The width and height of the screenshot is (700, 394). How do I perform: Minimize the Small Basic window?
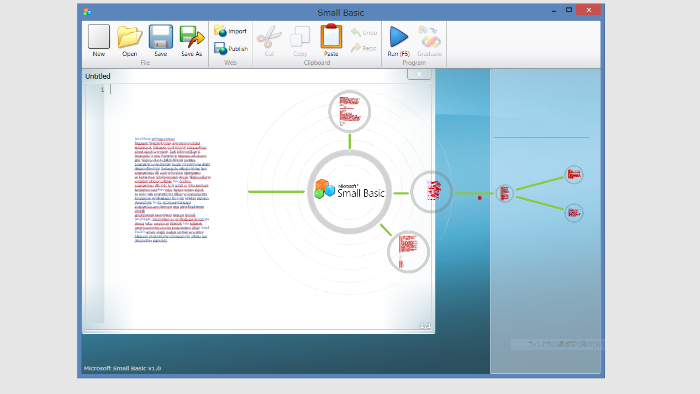[554, 10]
